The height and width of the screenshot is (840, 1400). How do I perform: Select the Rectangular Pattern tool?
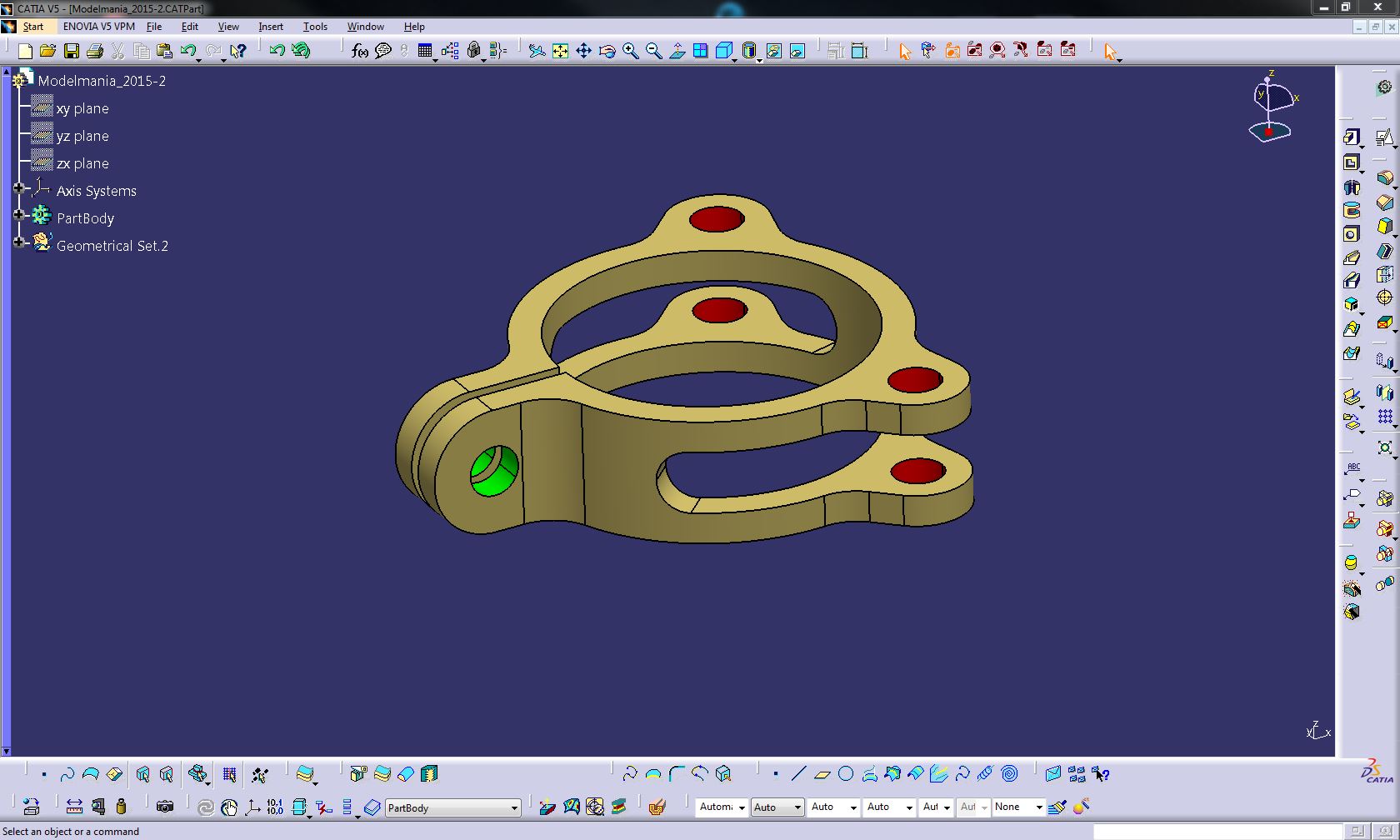(1385, 417)
